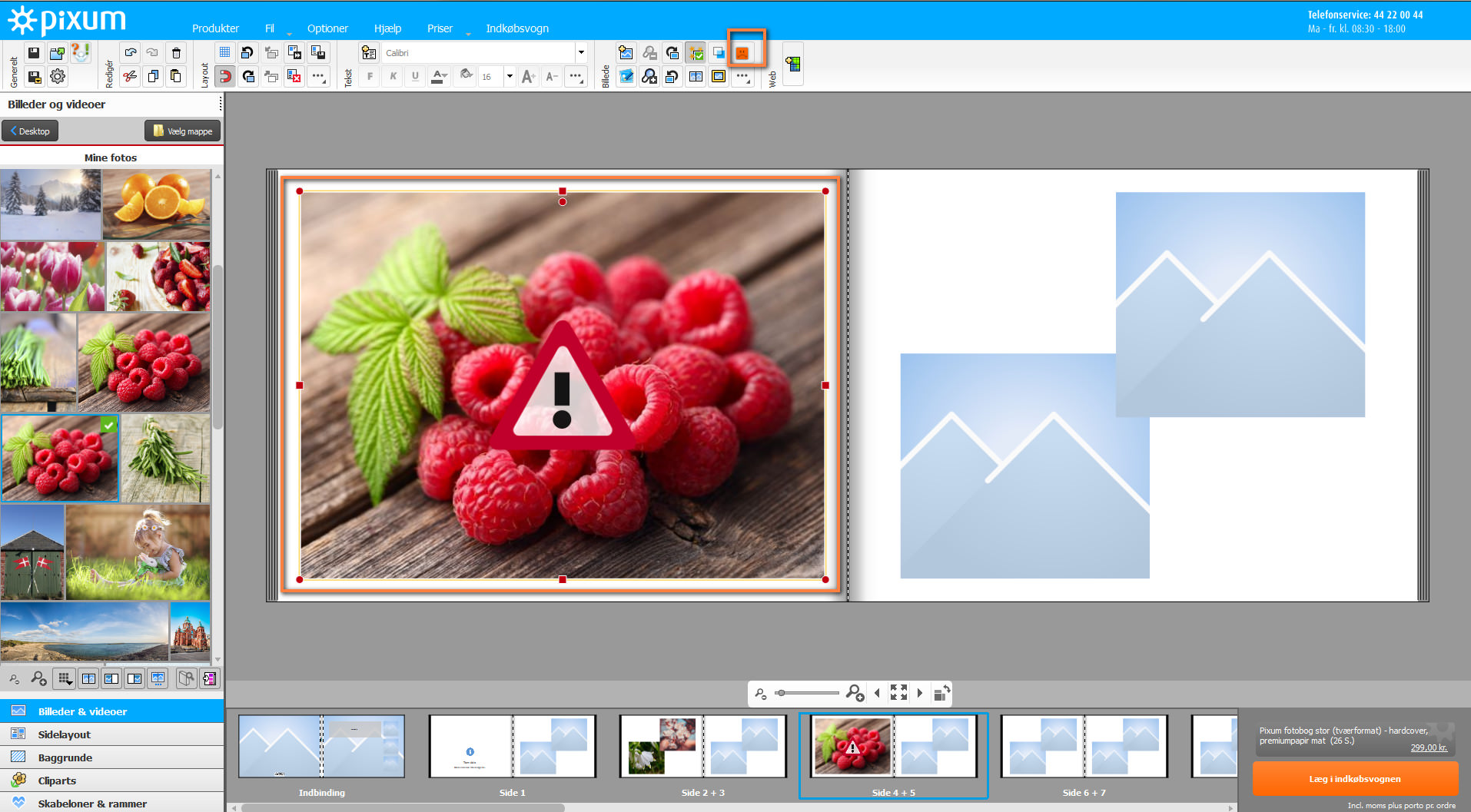Click the save floppy disk icon
The height and width of the screenshot is (812, 1471).
click(x=34, y=53)
